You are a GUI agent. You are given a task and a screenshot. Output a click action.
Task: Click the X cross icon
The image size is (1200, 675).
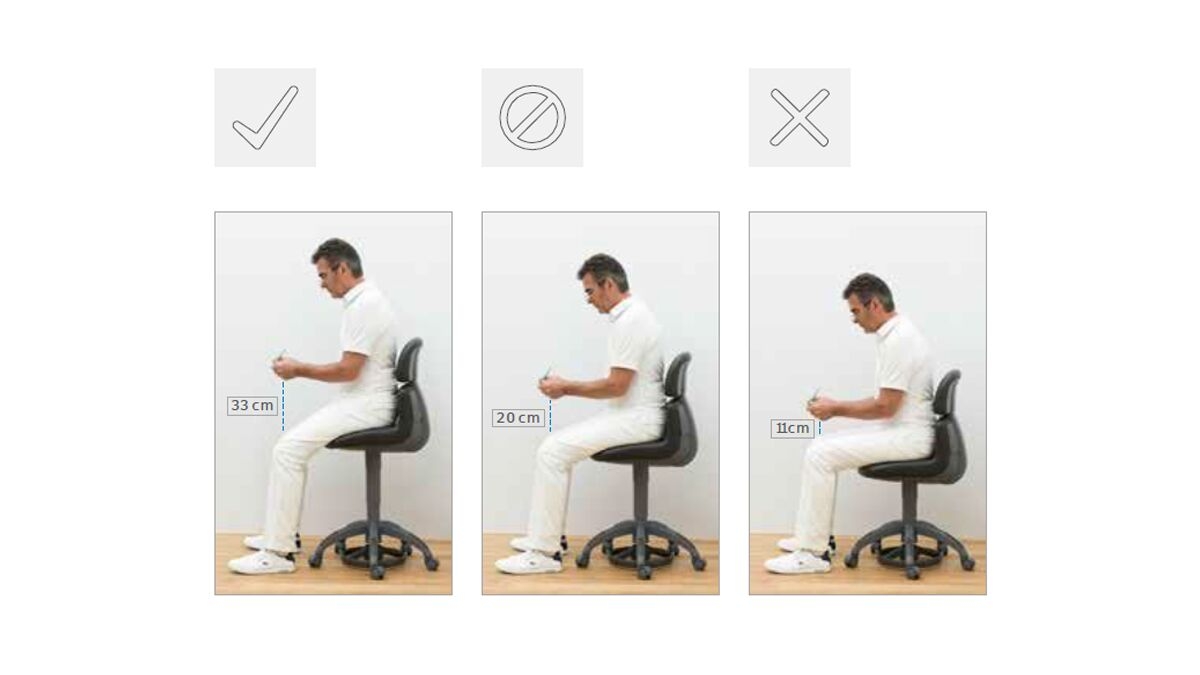tap(799, 118)
